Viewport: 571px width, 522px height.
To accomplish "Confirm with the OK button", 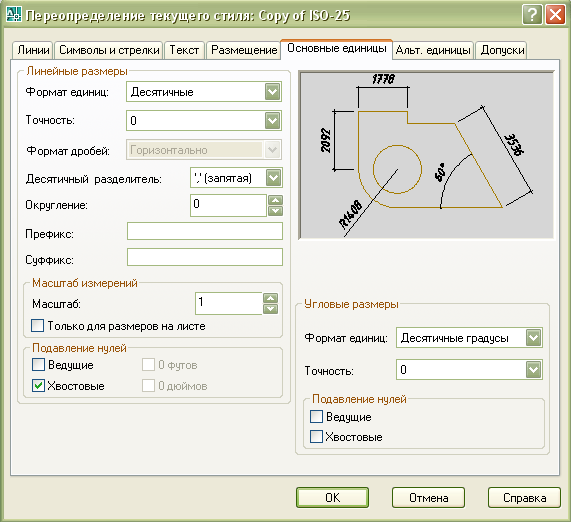I will tap(332, 498).
